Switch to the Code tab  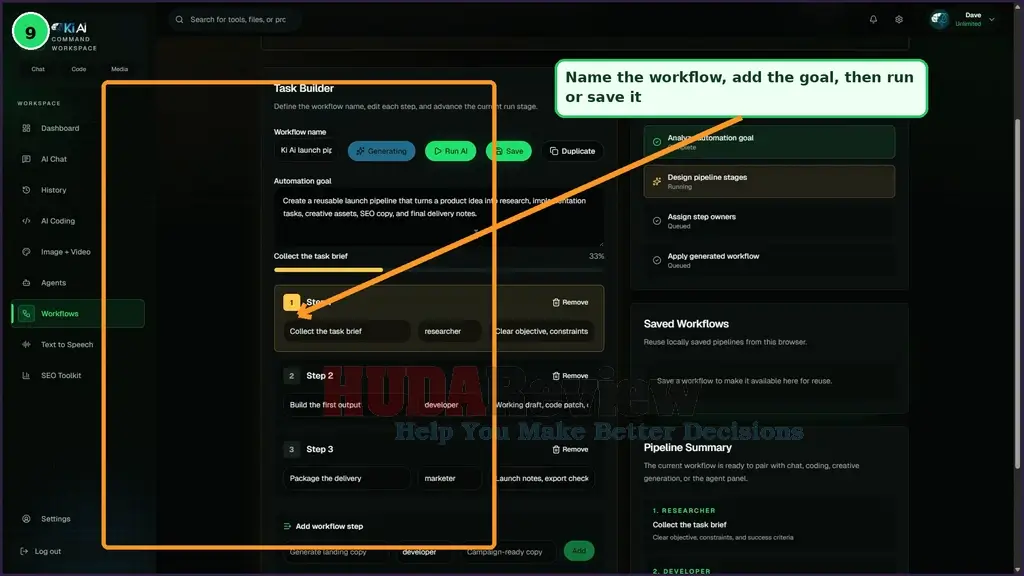click(79, 69)
